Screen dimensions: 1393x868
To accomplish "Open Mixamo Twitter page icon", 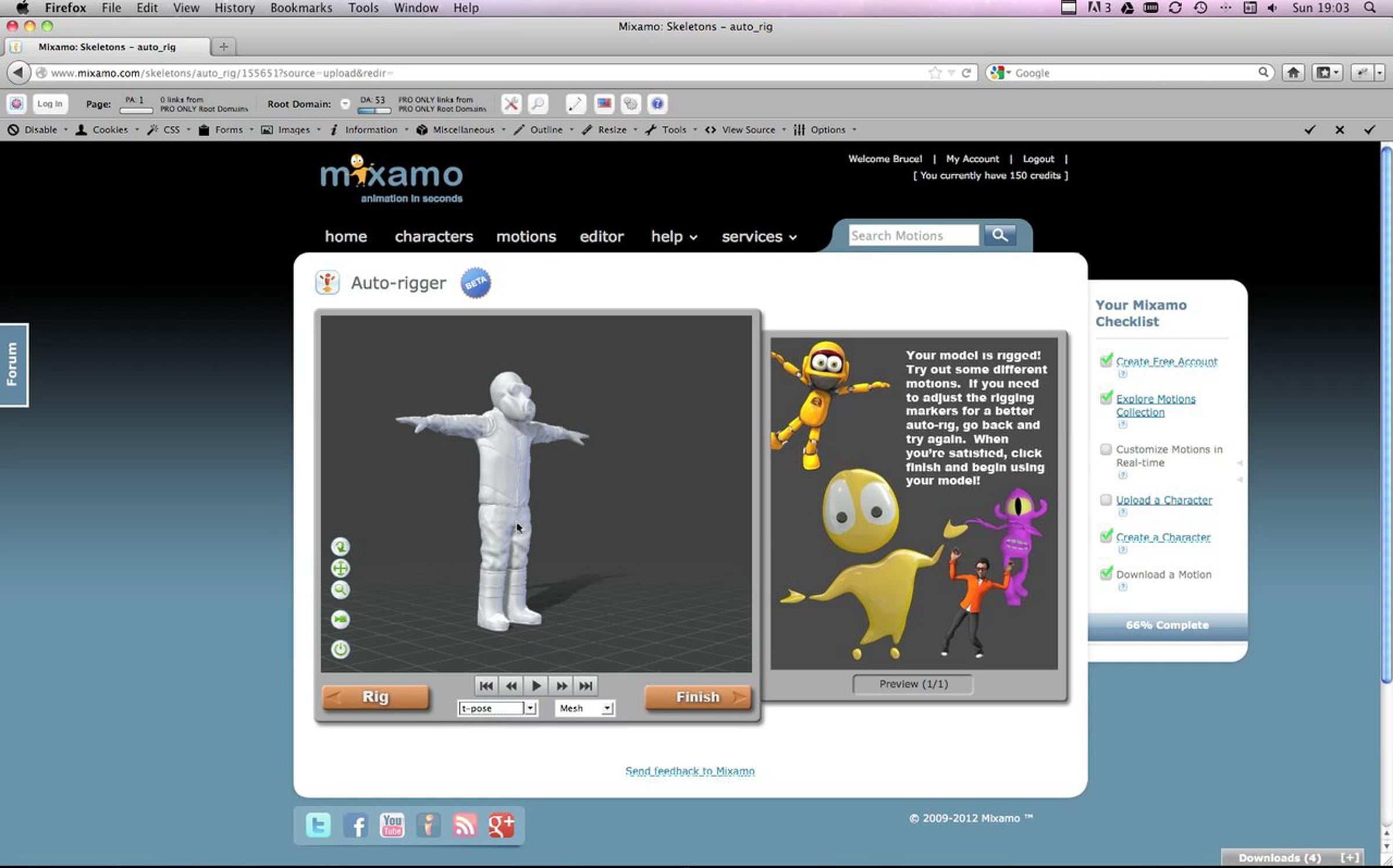I will 318,825.
